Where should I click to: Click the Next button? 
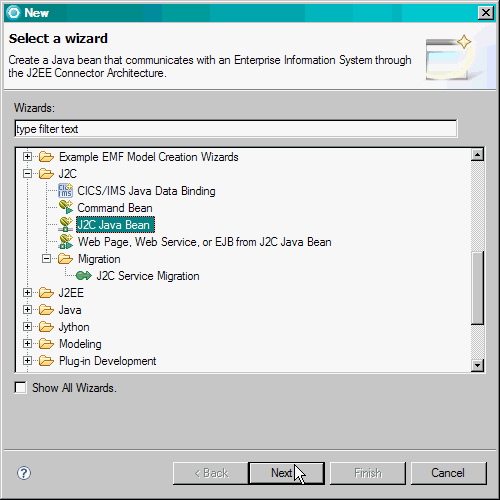pyautogui.click(x=286, y=473)
